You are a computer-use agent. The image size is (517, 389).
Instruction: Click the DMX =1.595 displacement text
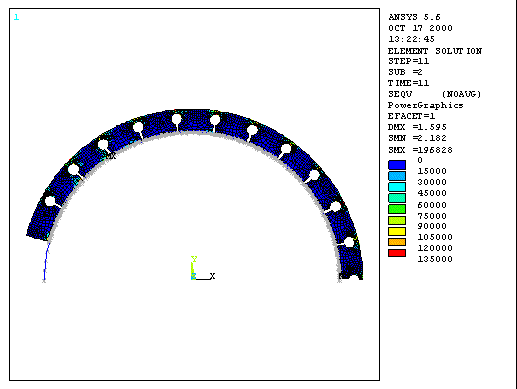tap(417, 127)
